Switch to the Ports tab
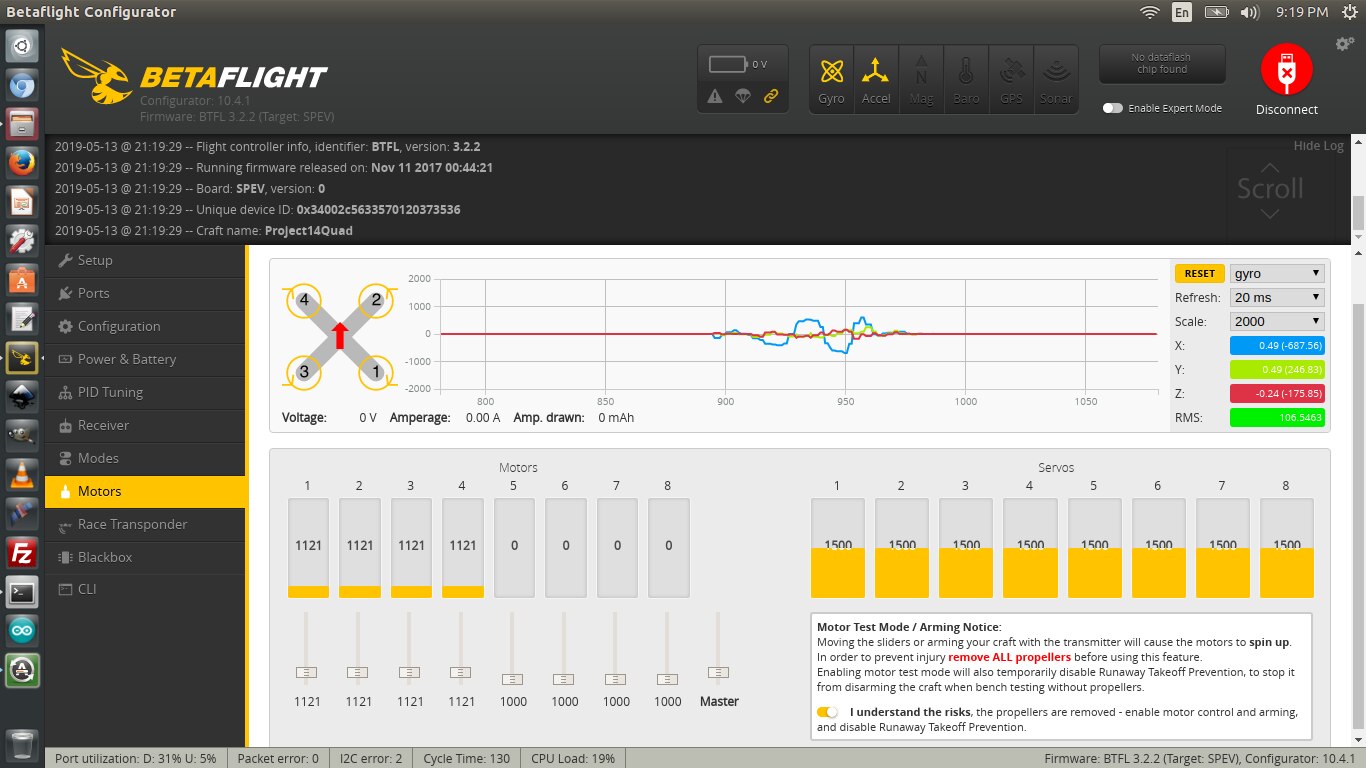This screenshot has height=768, width=1366. click(146, 293)
